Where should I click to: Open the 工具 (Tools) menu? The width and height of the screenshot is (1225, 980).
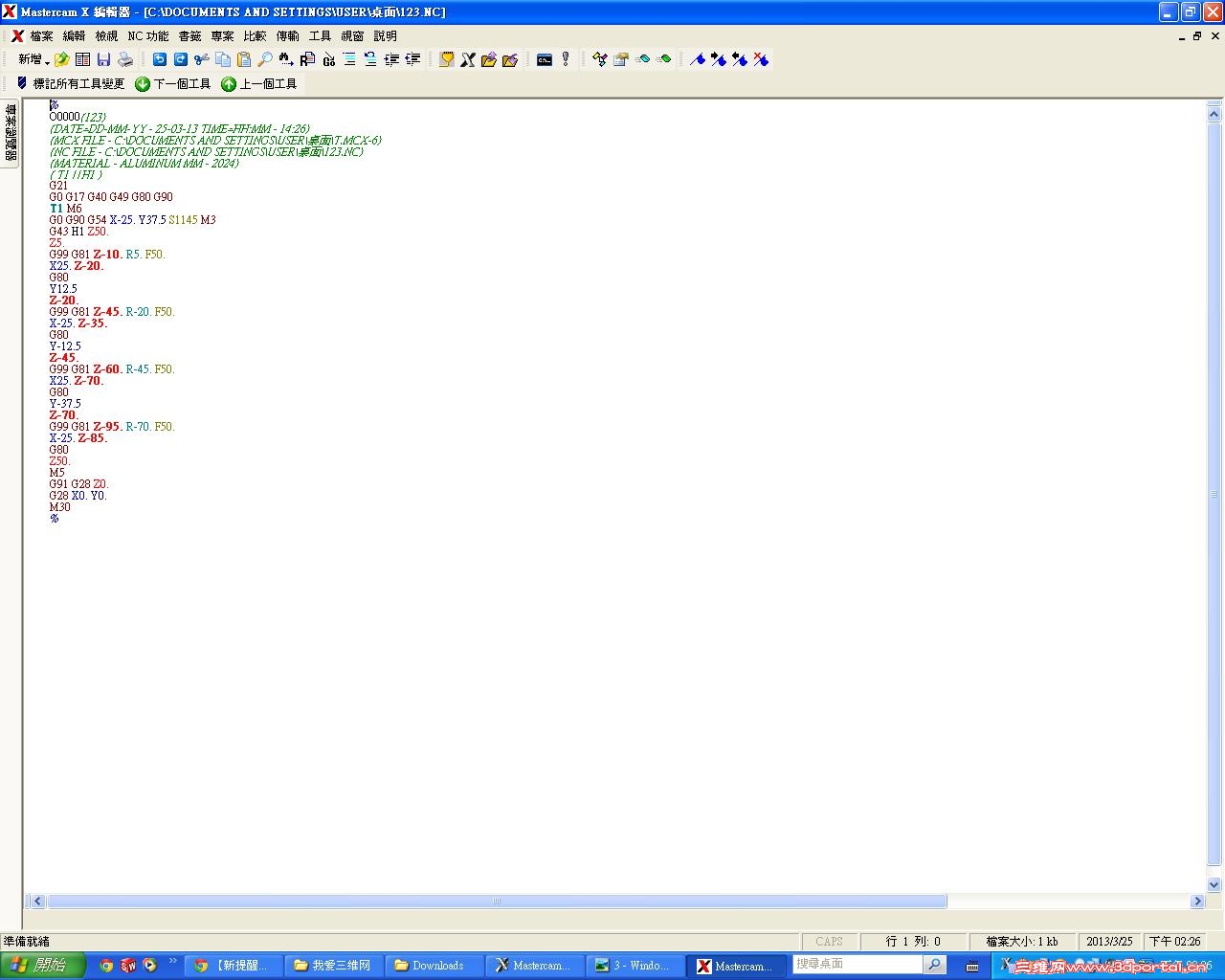tap(321, 36)
